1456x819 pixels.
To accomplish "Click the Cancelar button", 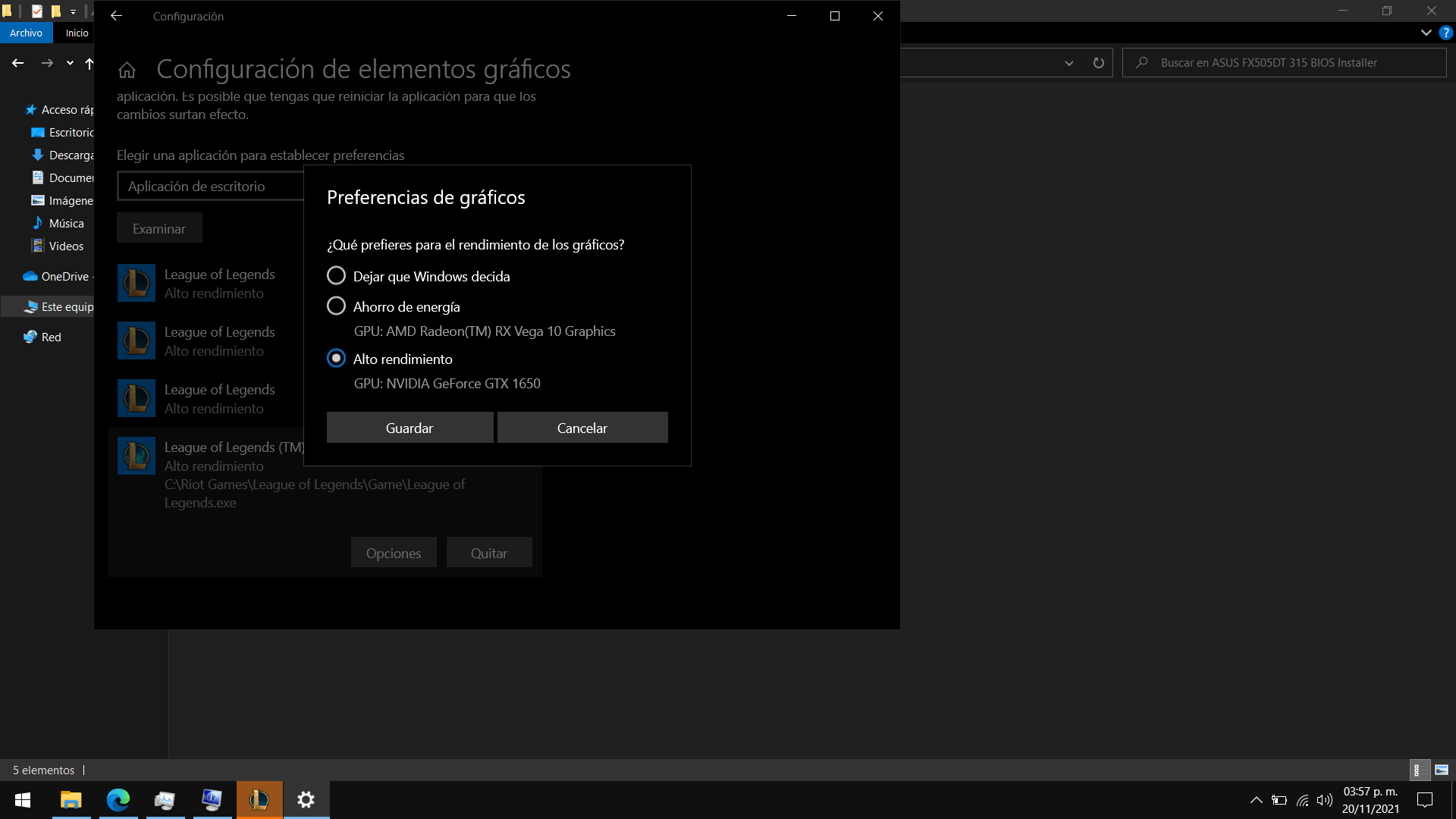I will point(582,428).
